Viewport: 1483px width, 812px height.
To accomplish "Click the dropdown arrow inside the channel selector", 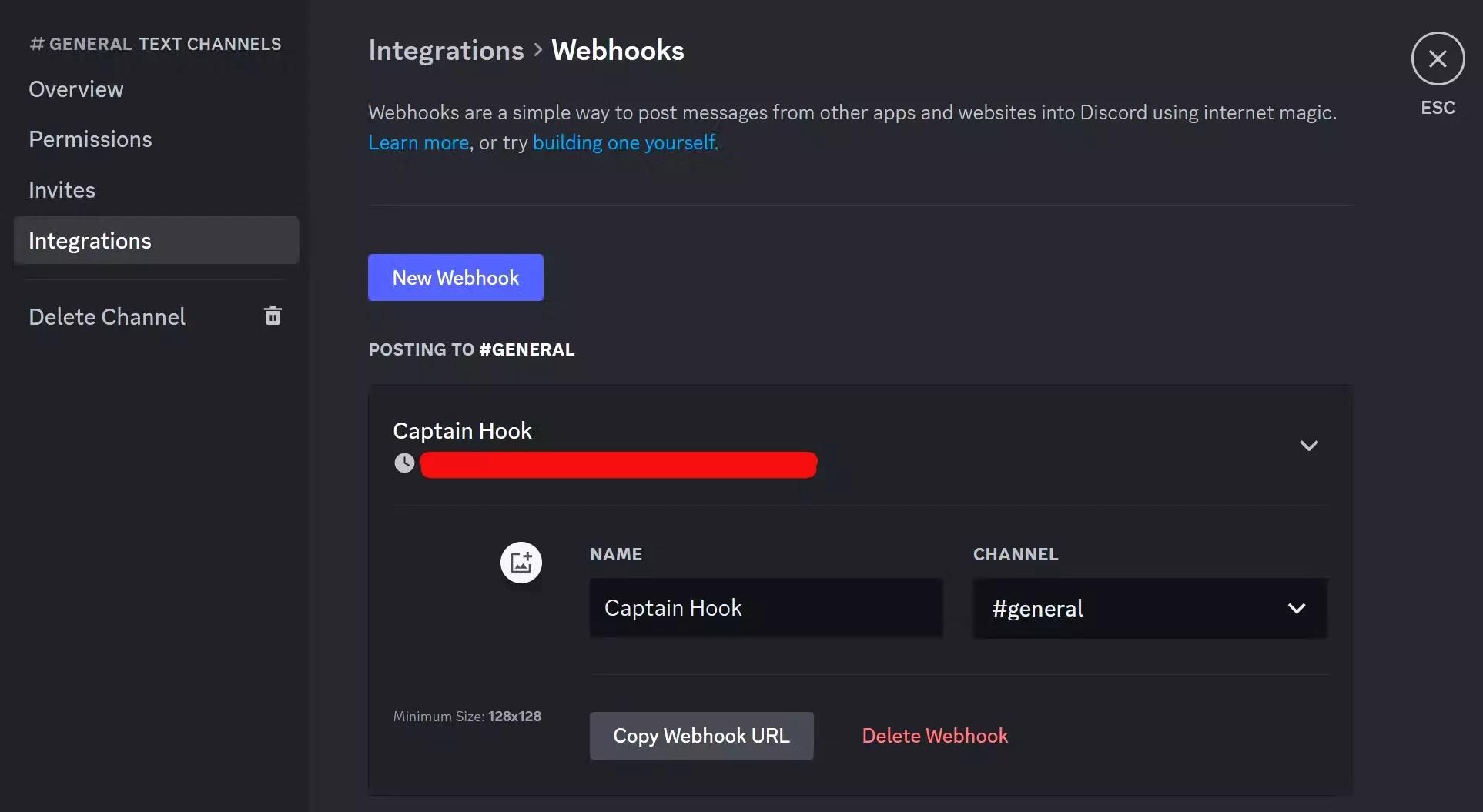I will click(1297, 608).
